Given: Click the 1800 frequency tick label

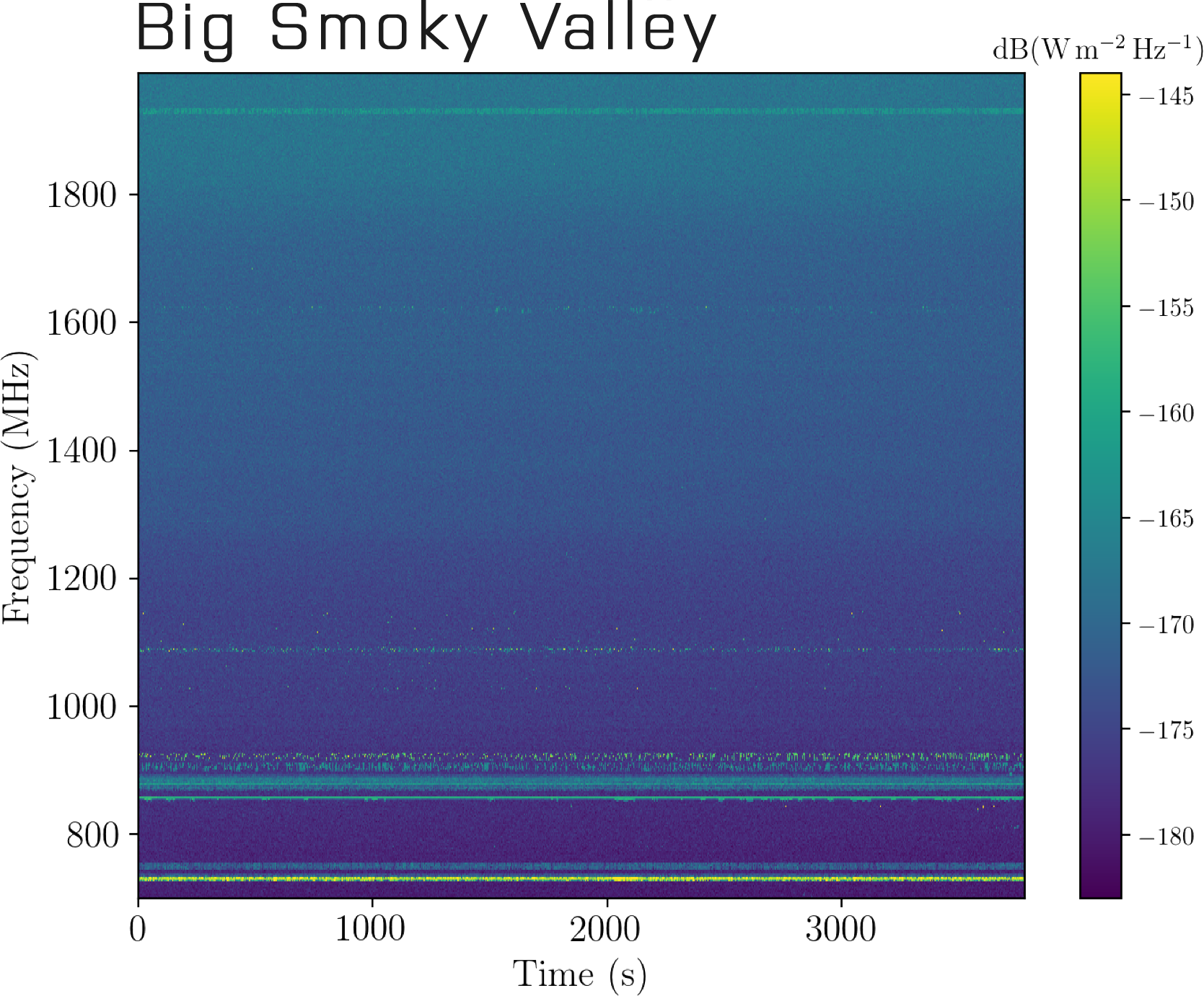Looking at the screenshot, I should (82, 193).
